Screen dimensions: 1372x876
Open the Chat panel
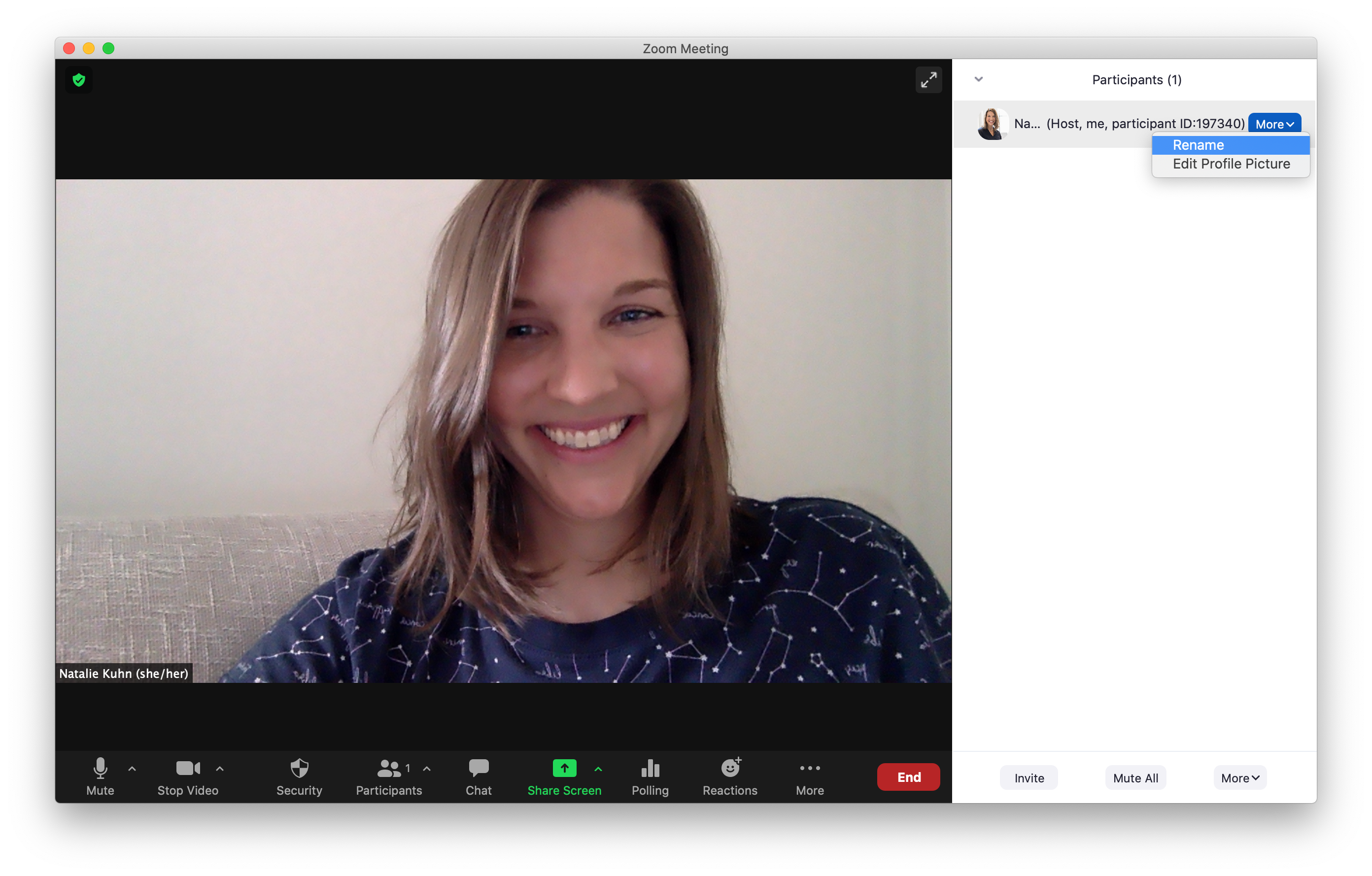coord(479,777)
